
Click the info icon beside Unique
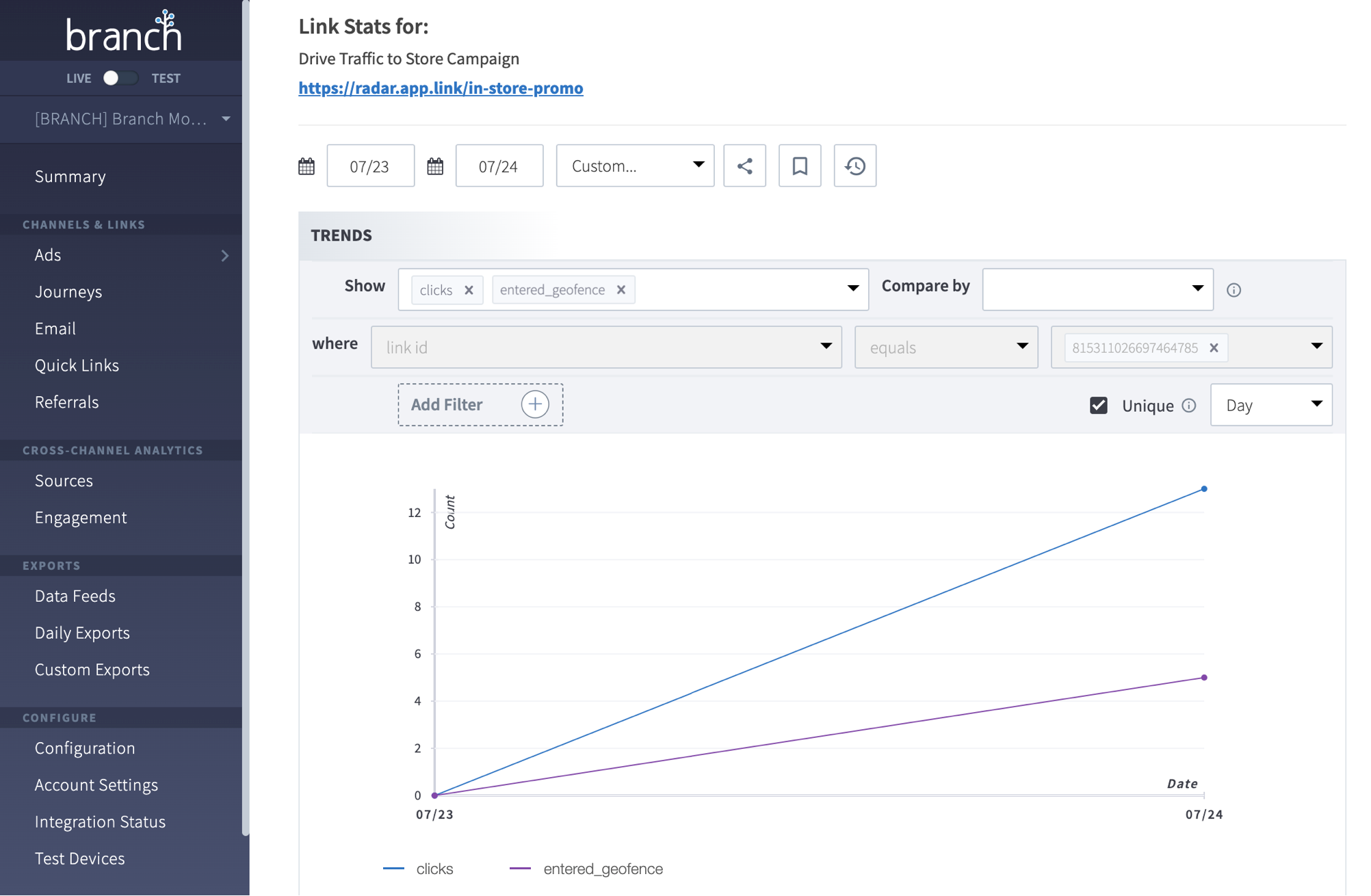1189,406
